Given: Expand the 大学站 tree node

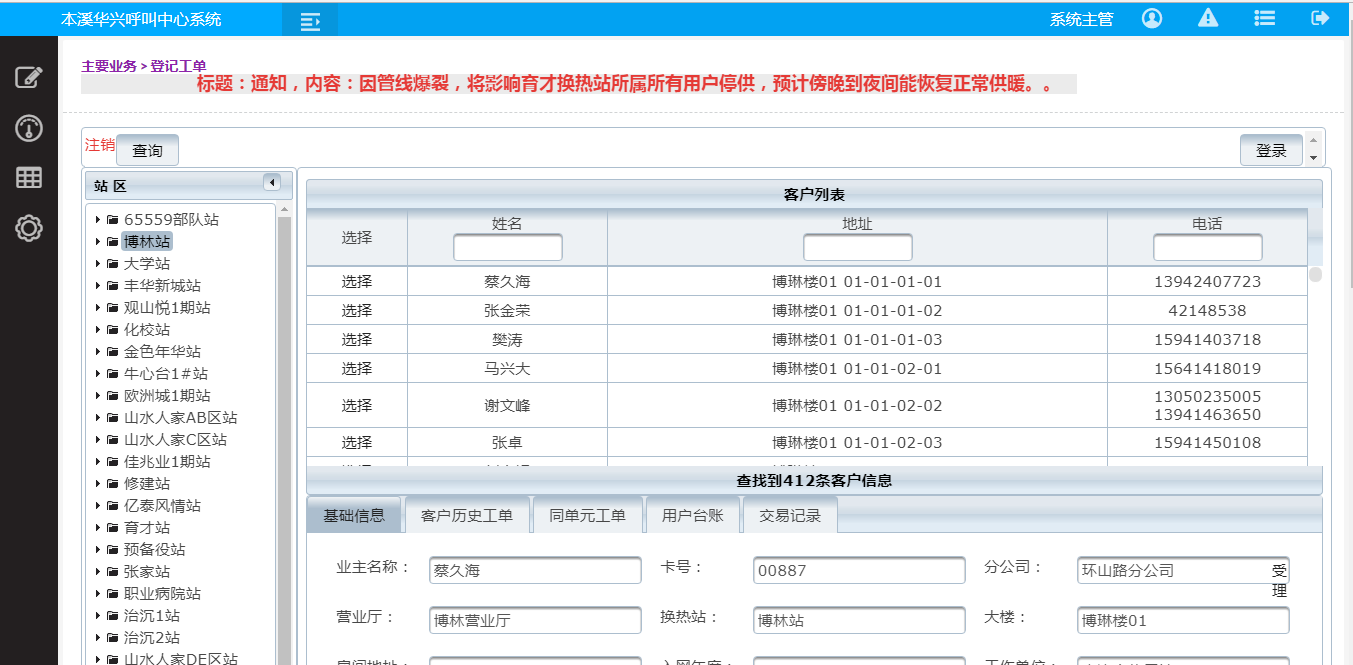Looking at the screenshot, I should 98,262.
